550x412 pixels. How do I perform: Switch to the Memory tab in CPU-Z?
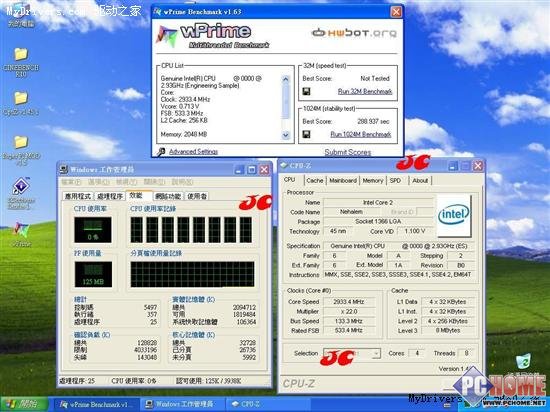click(x=373, y=181)
